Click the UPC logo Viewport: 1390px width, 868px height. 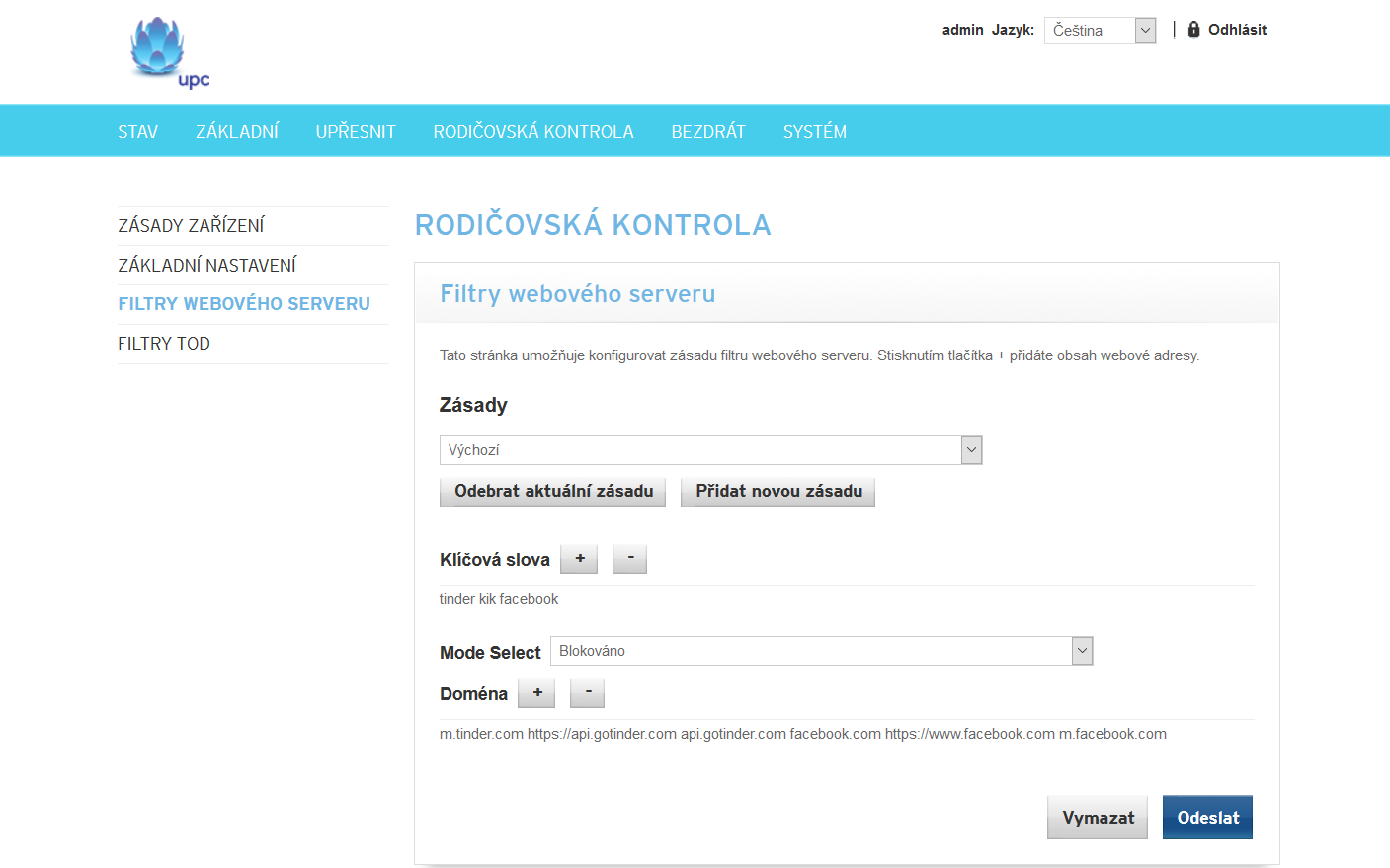pyautogui.click(x=170, y=52)
